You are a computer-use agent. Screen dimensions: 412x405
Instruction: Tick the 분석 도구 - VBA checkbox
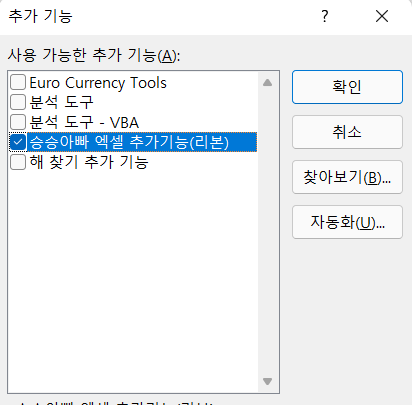click(x=18, y=122)
